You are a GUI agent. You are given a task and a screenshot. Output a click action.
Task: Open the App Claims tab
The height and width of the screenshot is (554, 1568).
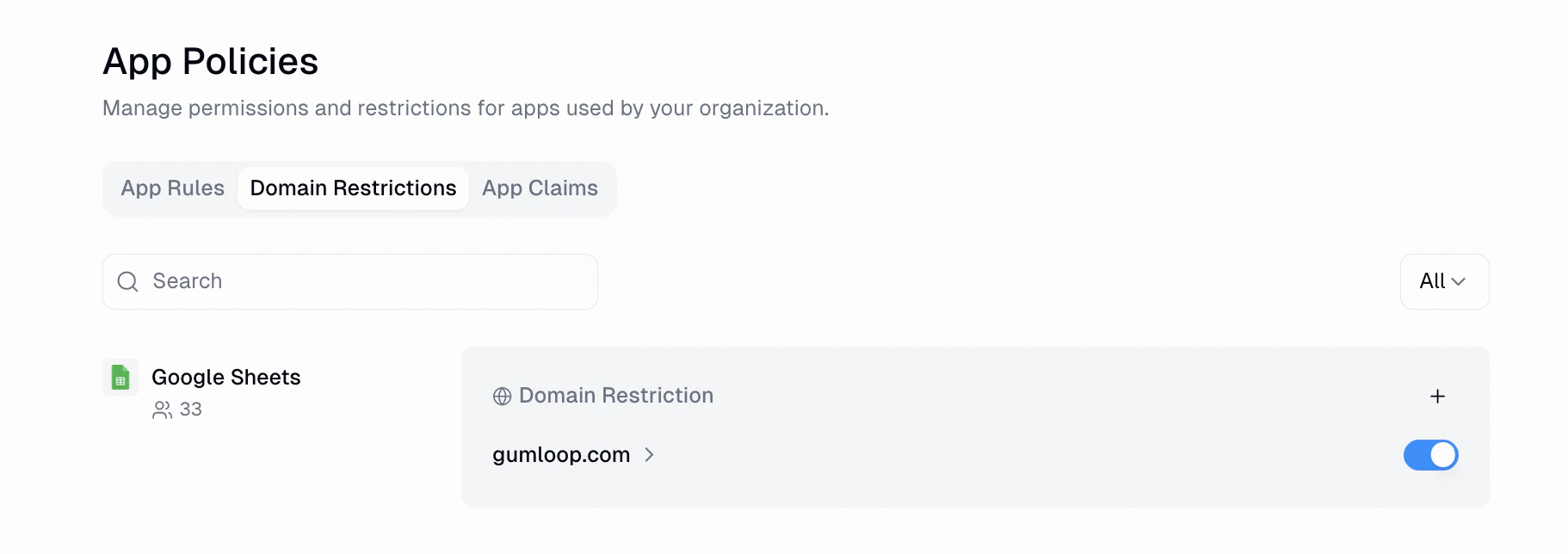coord(540,188)
